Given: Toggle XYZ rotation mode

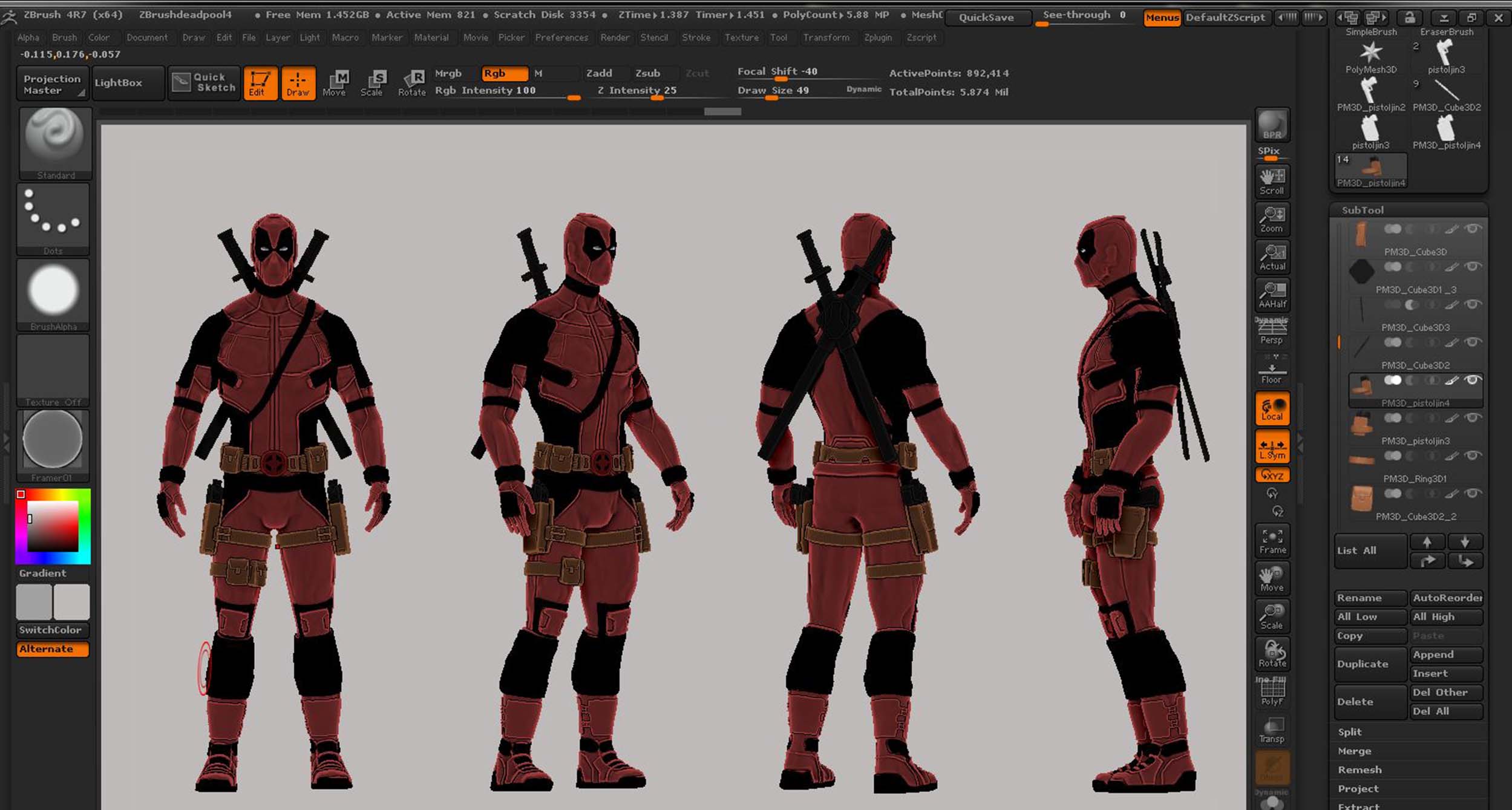Looking at the screenshot, I should tap(1272, 475).
